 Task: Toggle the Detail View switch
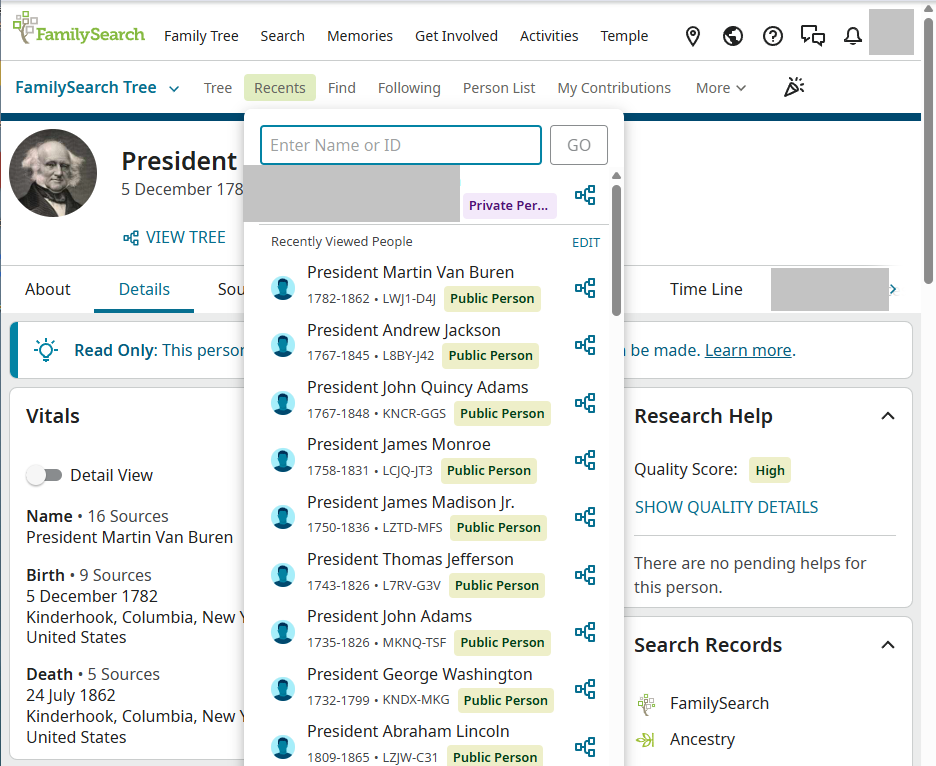coord(44,475)
